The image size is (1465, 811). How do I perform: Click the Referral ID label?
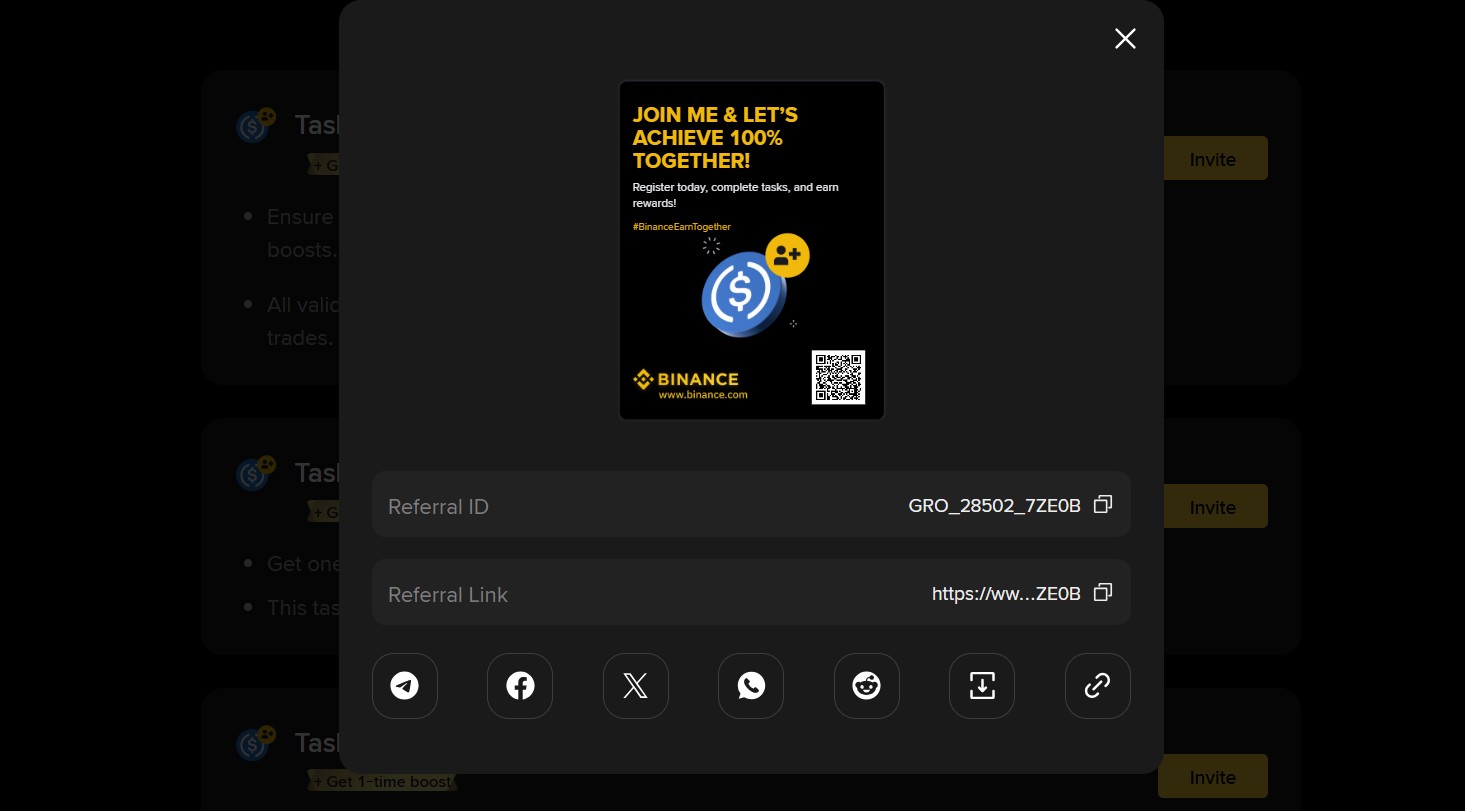pyautogui.click(x=438, y=507)
